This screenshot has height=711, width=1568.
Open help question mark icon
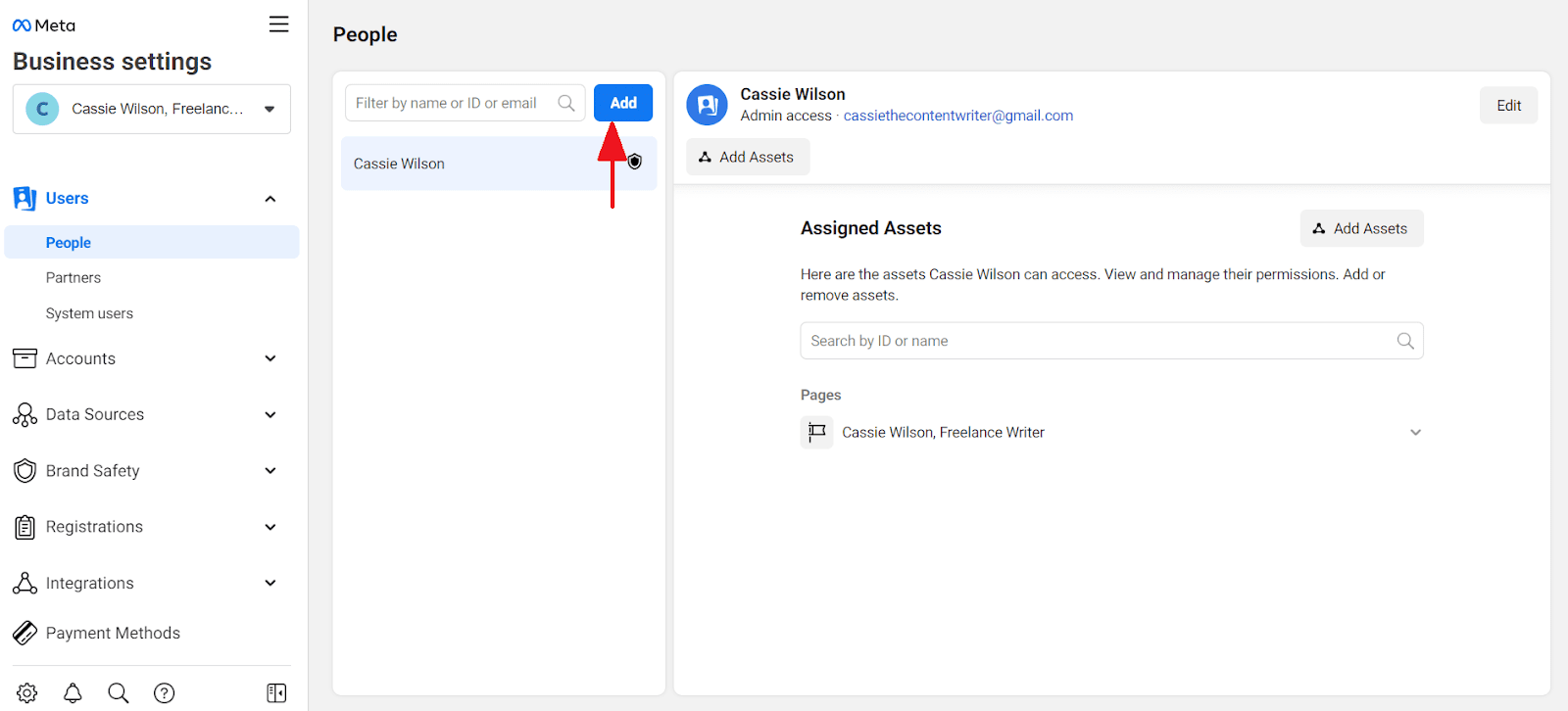[x=165, y=693]
